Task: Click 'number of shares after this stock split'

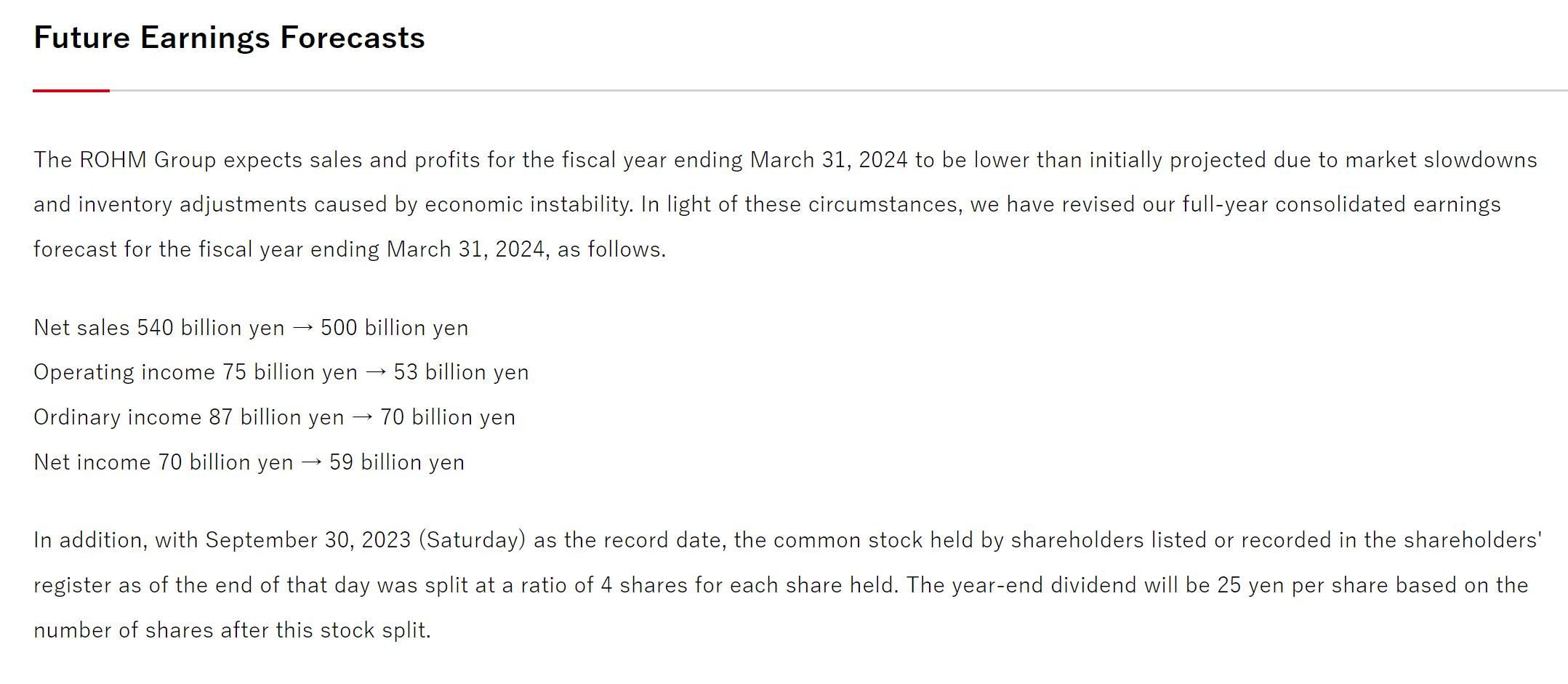Action: point(231,630)
